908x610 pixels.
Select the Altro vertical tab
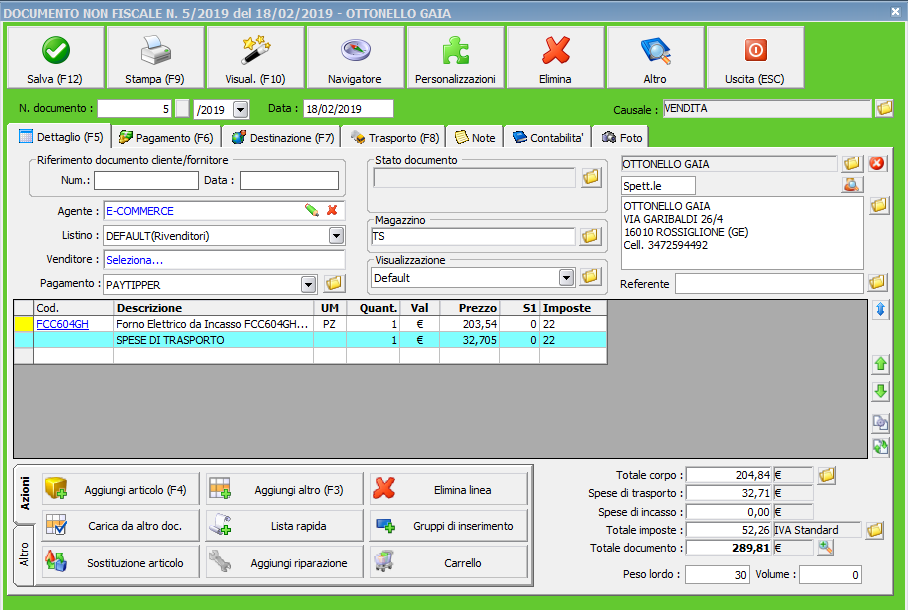pos(24,554)
